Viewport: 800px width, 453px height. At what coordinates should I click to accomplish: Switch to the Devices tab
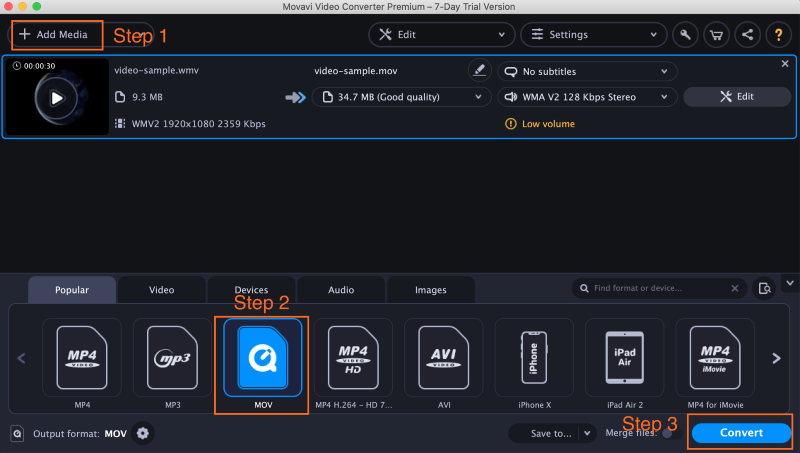251,290
